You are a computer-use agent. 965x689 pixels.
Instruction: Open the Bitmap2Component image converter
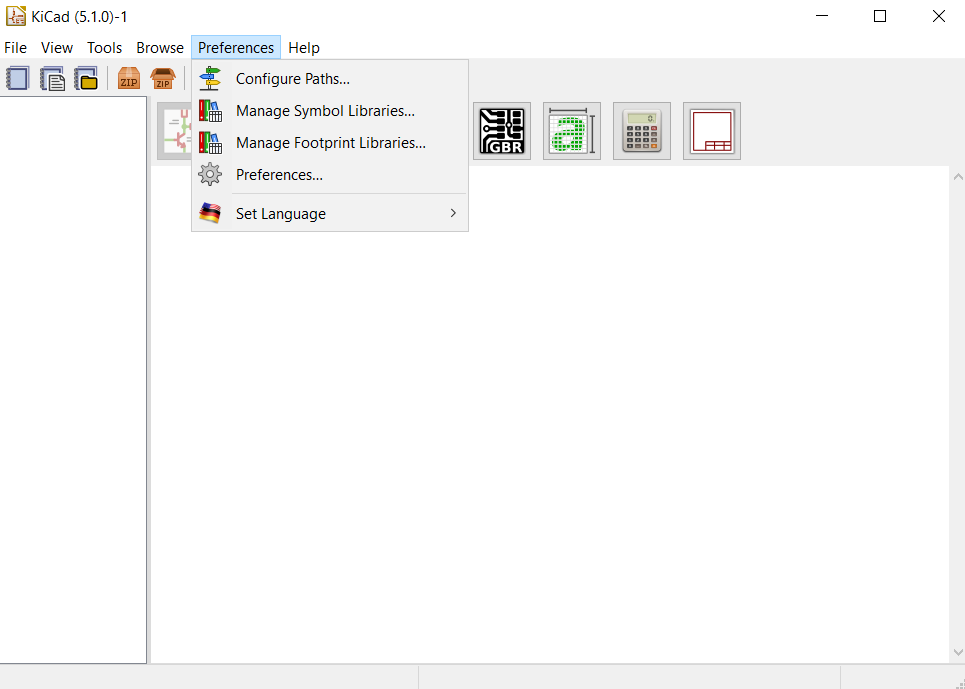point(571,130)
